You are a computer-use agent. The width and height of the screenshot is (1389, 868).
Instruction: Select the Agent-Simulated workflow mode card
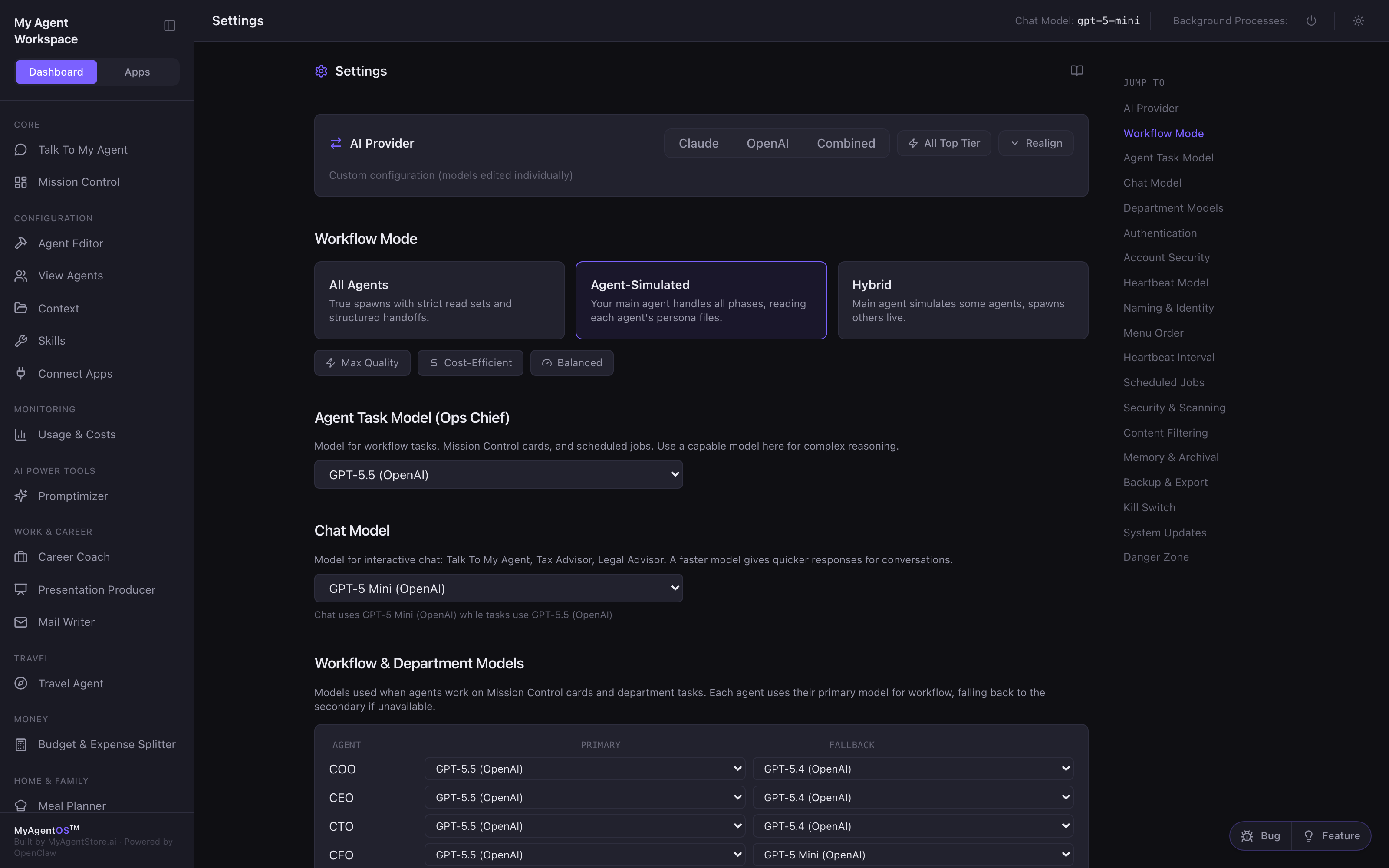pyautogui.click(x=701, y=301)
